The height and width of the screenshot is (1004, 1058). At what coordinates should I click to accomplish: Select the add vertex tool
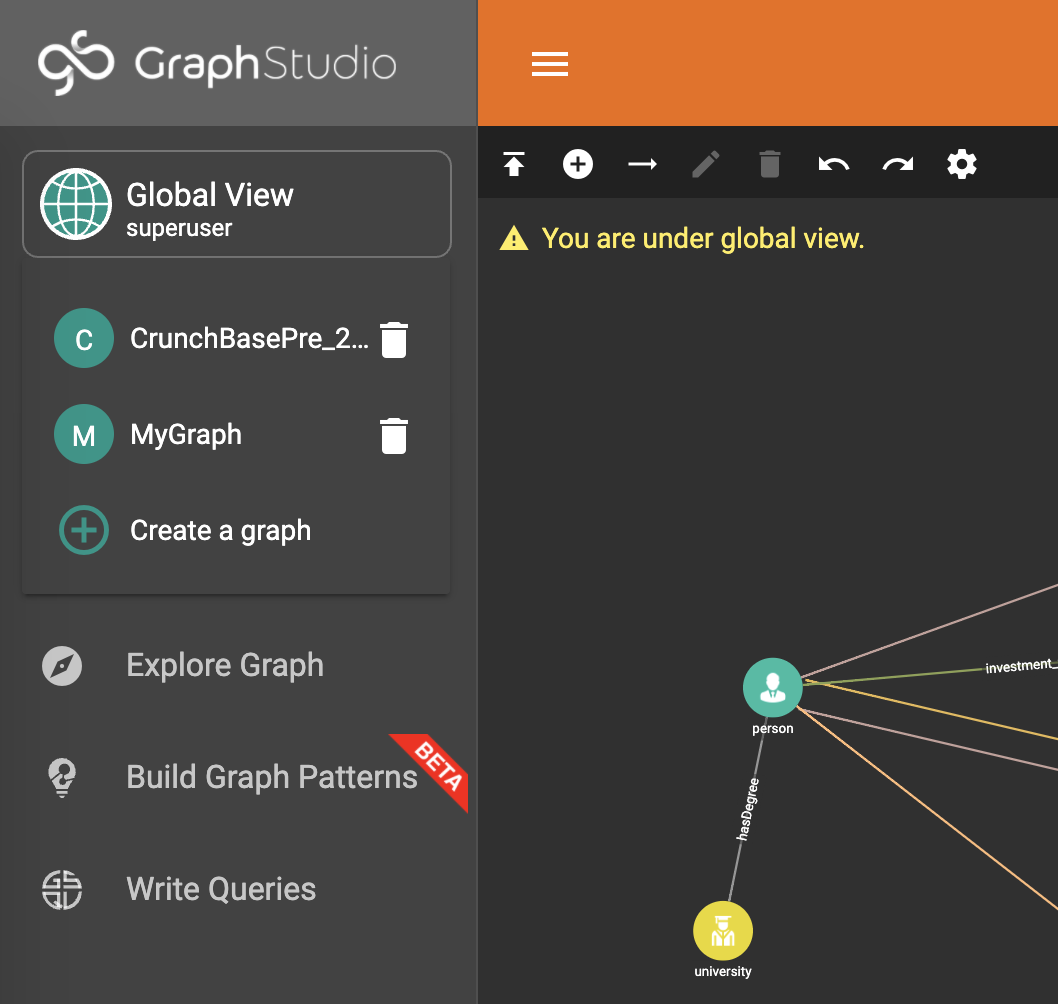(578, 164)
